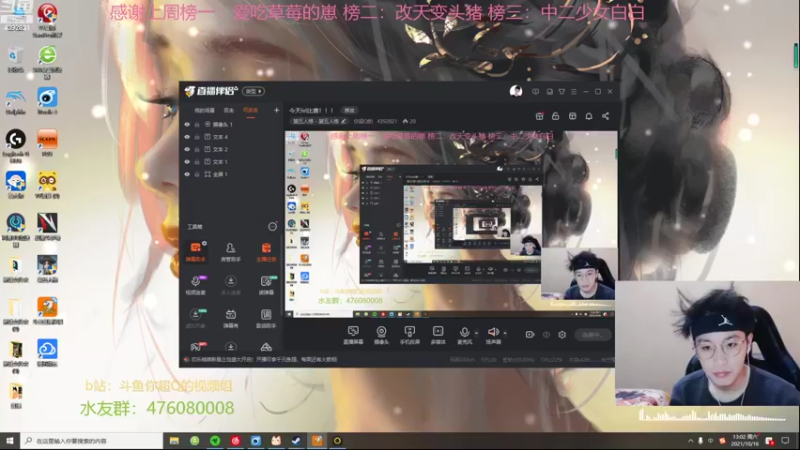The image size is (800, 450).
Task: Lock the 摄像头 1 source
Action: pyautogui.click(x=197, y=124)
